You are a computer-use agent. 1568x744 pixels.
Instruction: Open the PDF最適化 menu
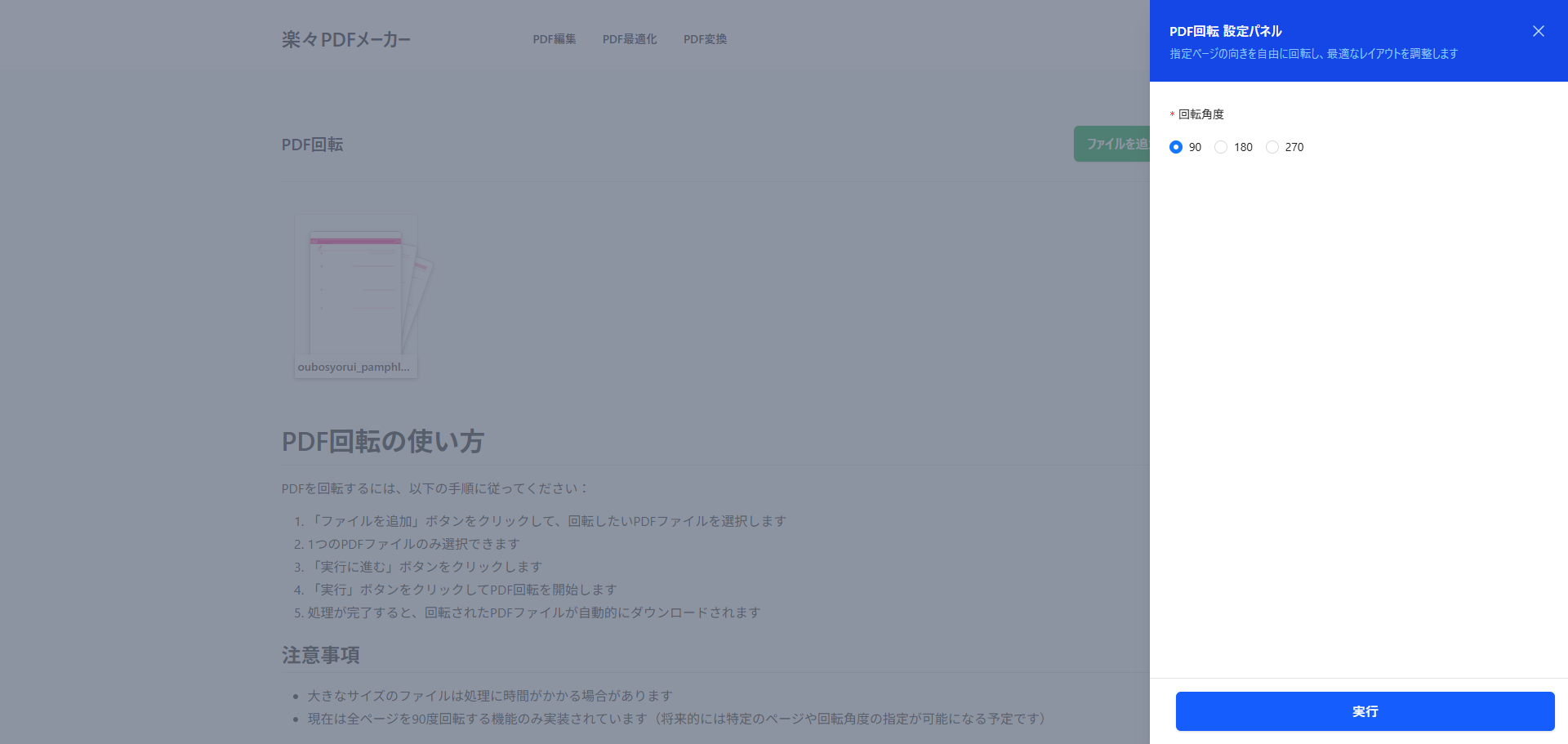click(x=630, y=39)
